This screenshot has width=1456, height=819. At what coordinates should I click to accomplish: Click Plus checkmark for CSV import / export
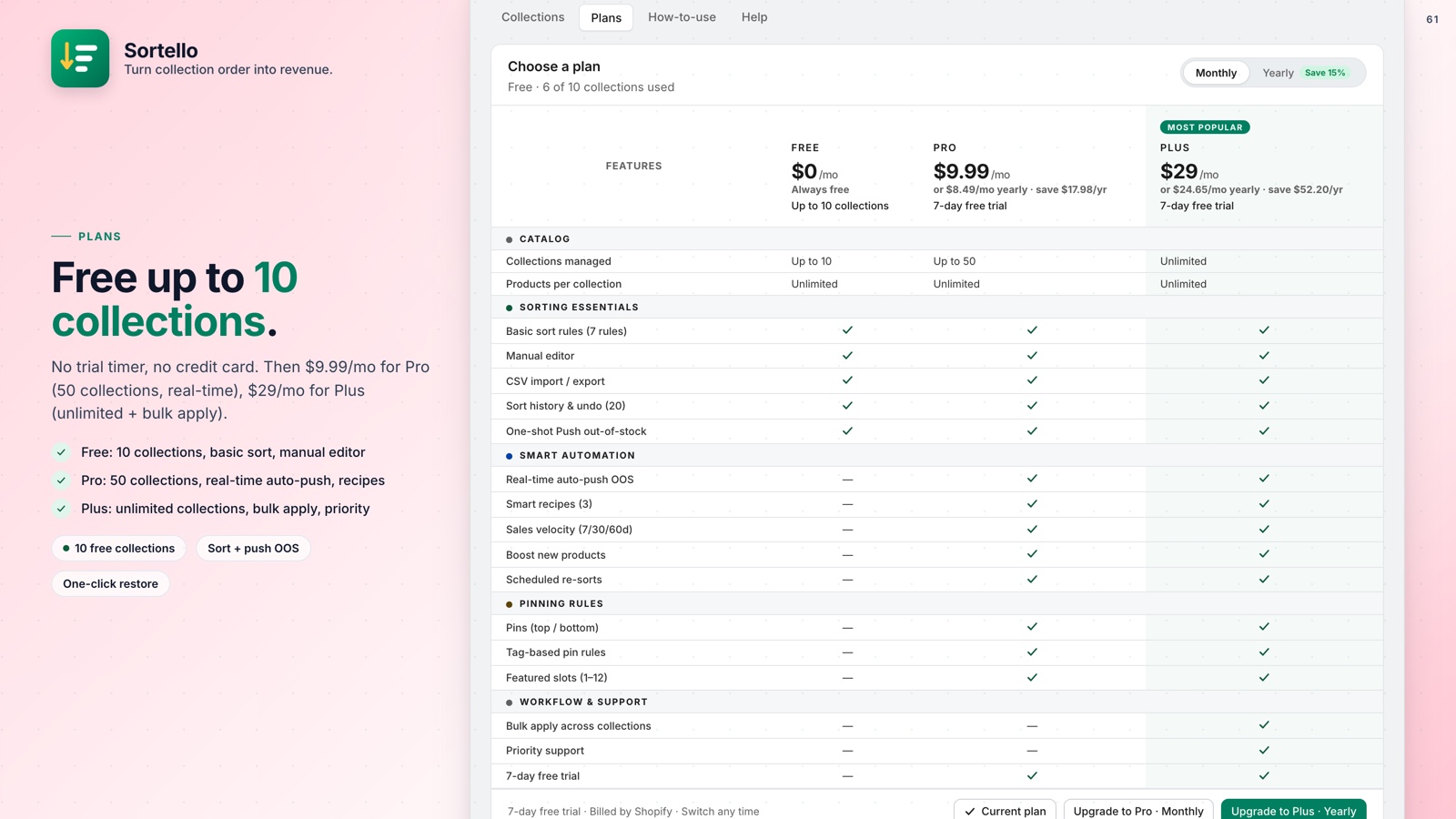pyautogui.click(x=1264, y=380)
